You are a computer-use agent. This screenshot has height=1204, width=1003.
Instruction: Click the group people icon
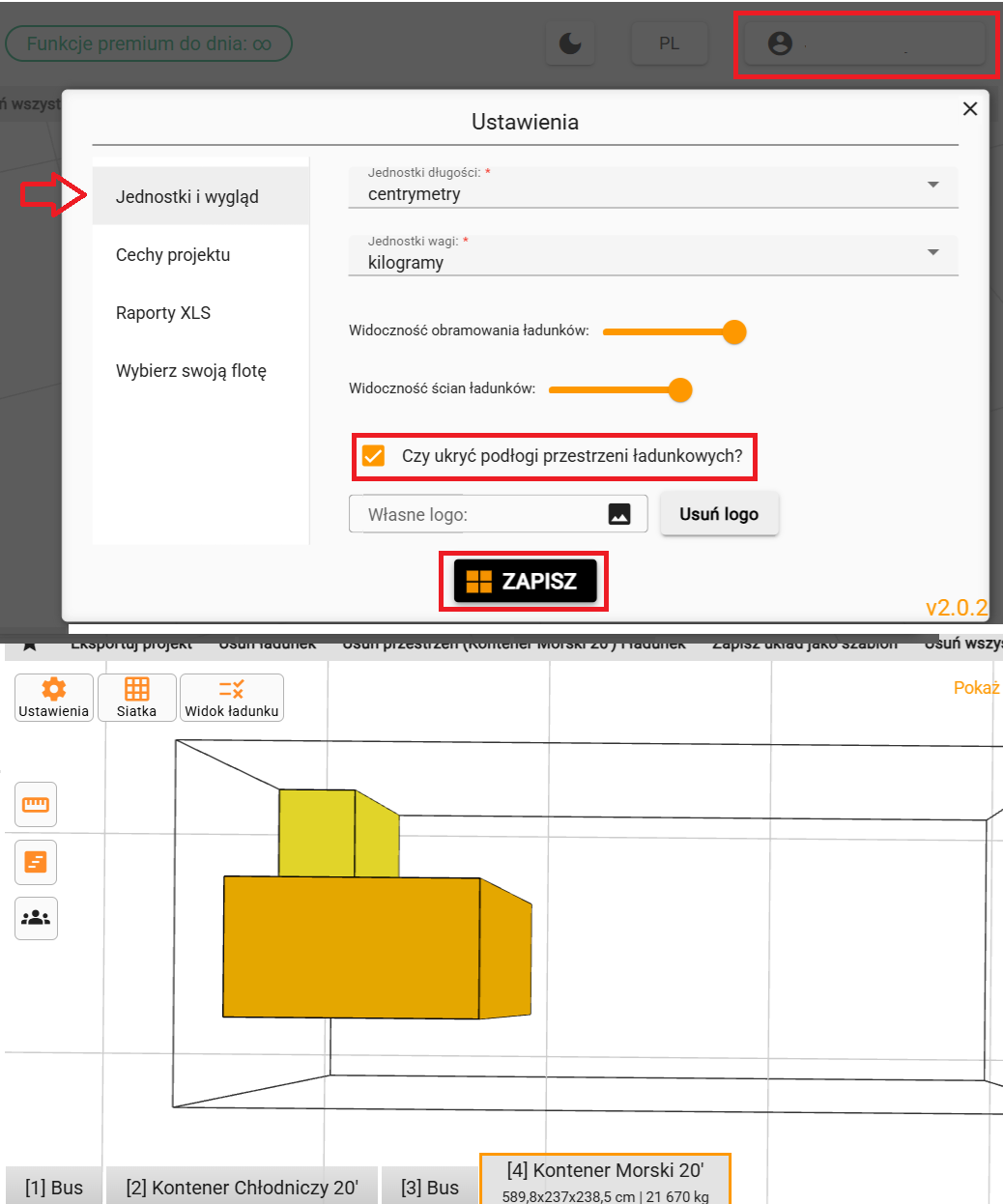point(36,918)
